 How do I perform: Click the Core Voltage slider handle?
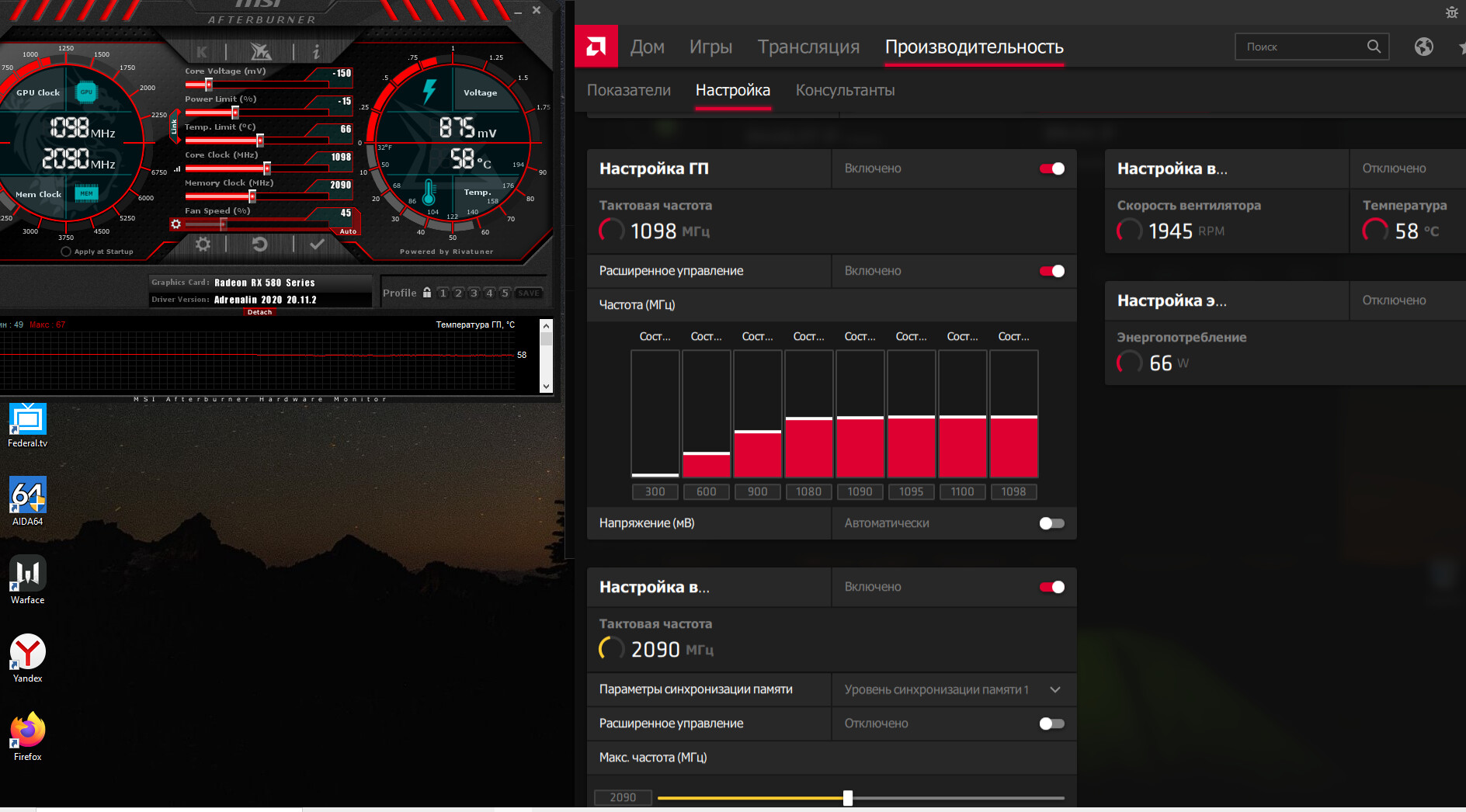click(209, 85)
